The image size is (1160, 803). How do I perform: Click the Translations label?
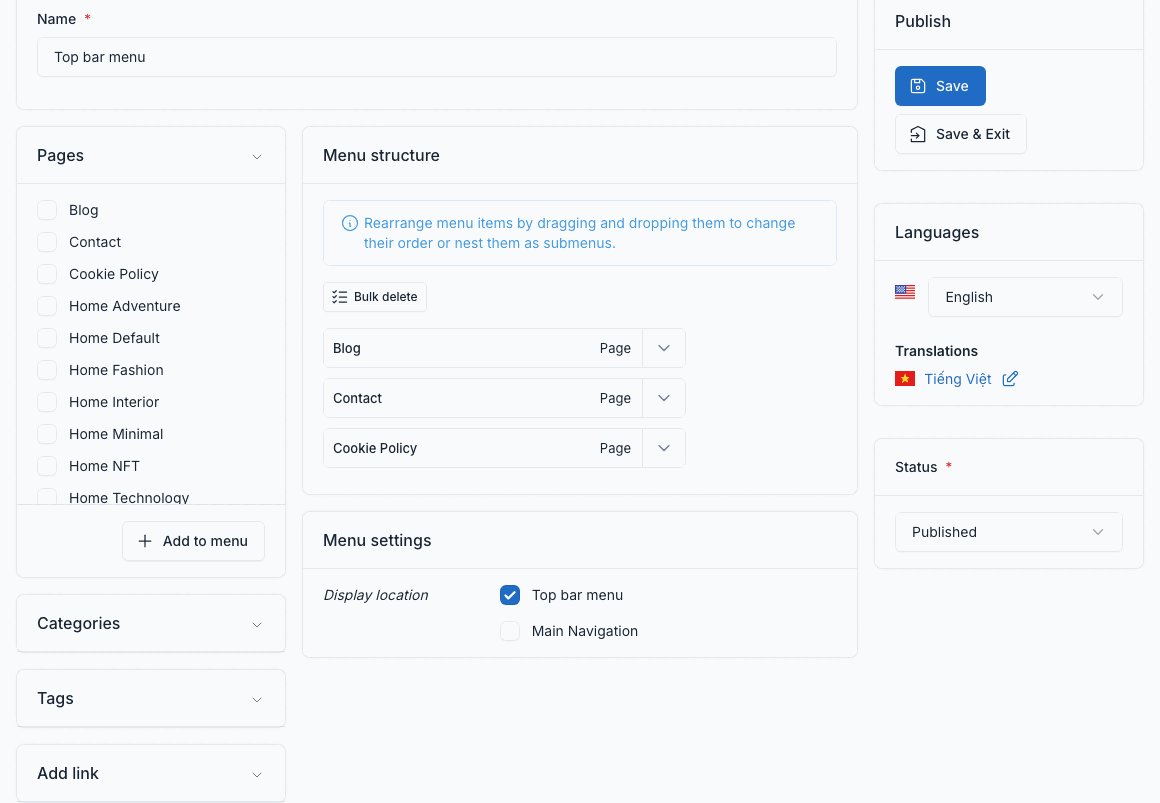pos(936,351)
